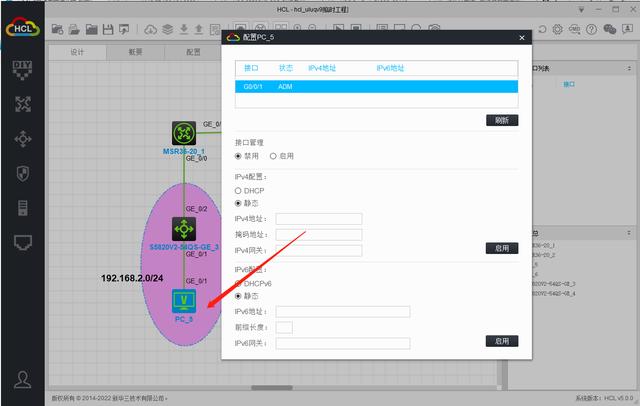
Task: Switch to the 配置 tab
Action: point(193,52)
